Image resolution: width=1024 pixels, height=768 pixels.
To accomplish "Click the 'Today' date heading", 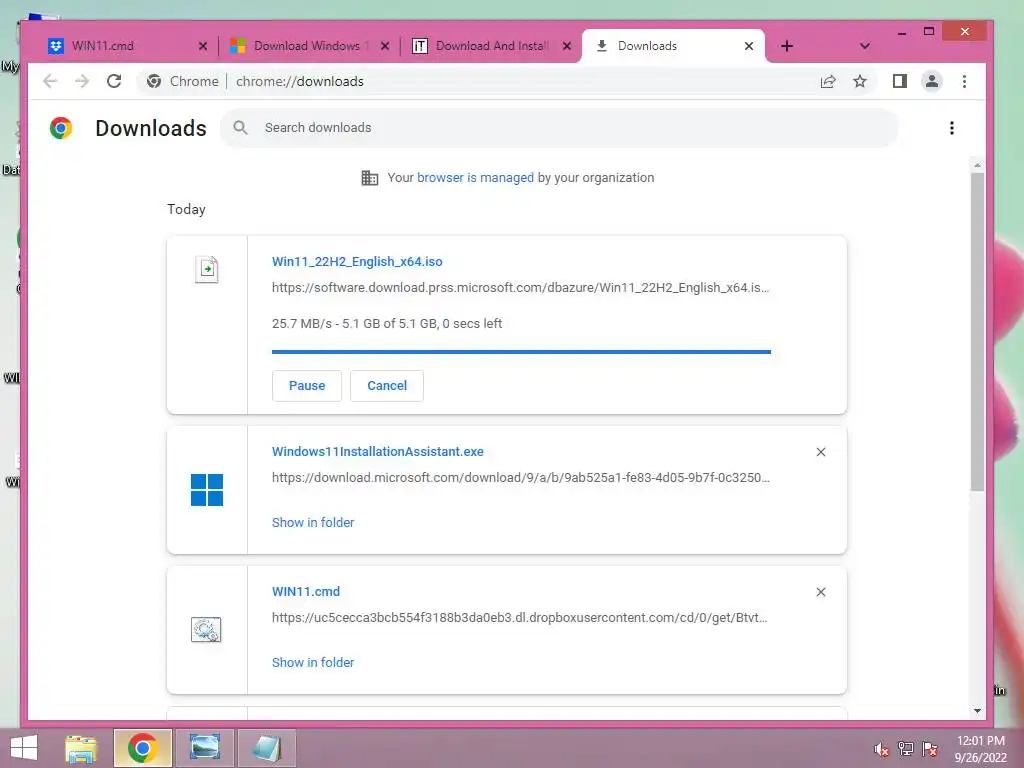I will click(186, 209).
